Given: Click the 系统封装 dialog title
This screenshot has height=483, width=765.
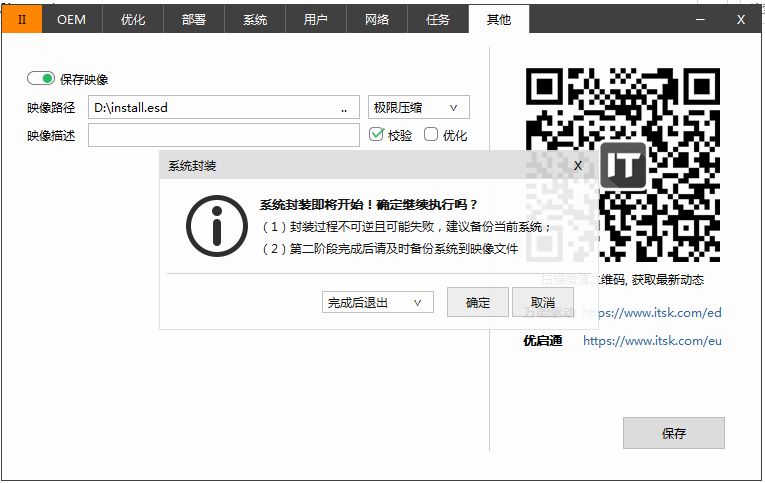Looking at the screenshot, I should point(192,166).
